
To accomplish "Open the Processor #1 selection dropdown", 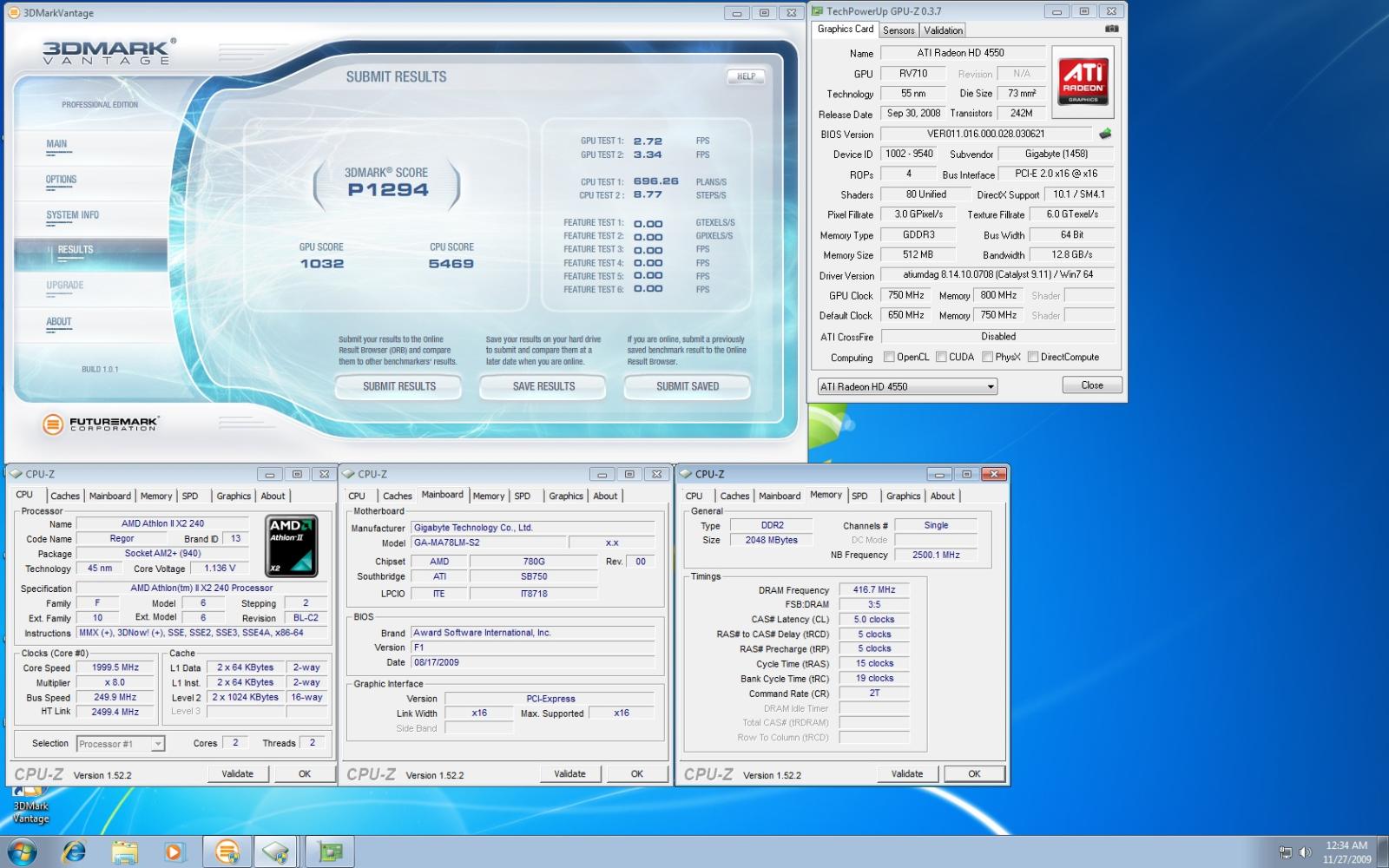I will (x=120, y=744).
